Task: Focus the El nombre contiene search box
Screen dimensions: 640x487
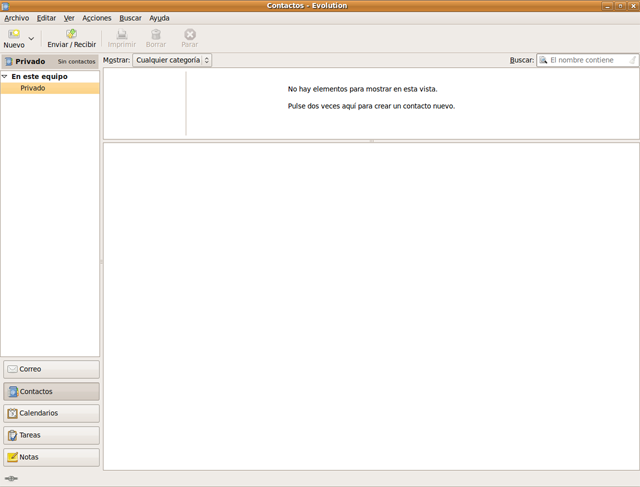Action: pos(586,60)
